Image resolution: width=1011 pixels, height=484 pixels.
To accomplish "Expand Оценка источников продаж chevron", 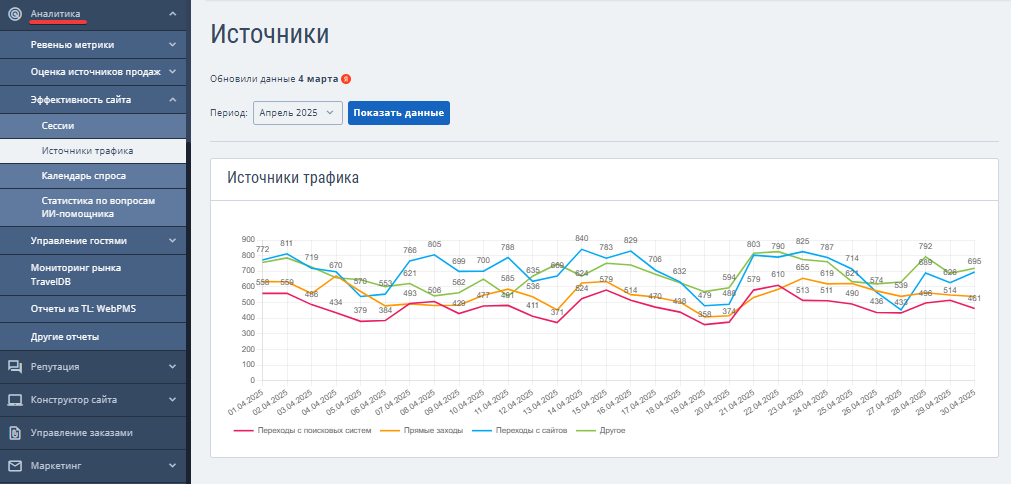I will tap(172, 72).
